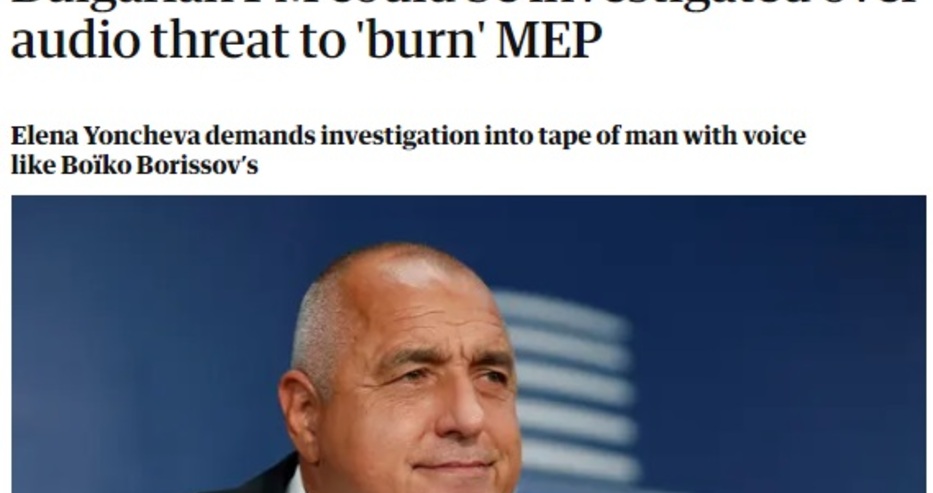Click the partially cut-off top headline line
This screenshot has width=933, height=493.
click(464, 5)
